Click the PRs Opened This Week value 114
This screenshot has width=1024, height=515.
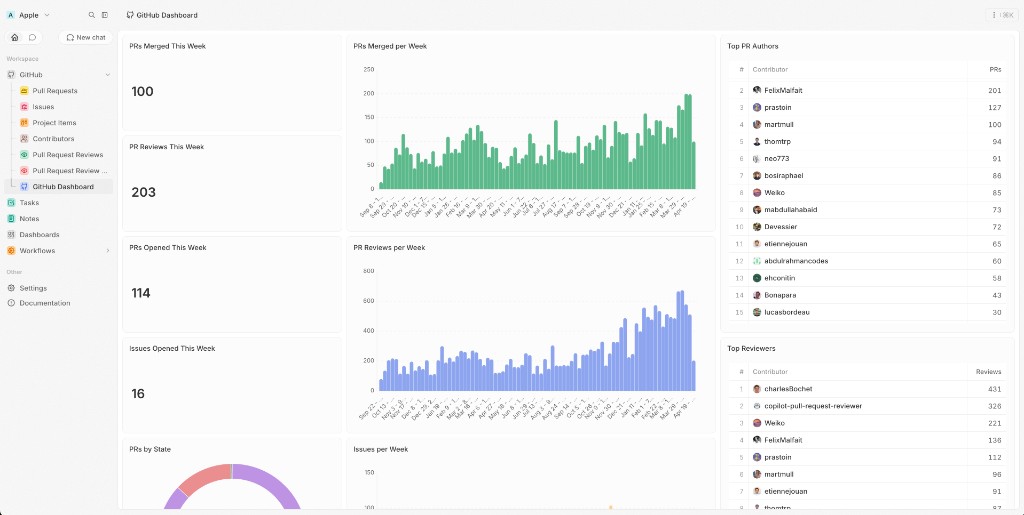coord(141,293)
